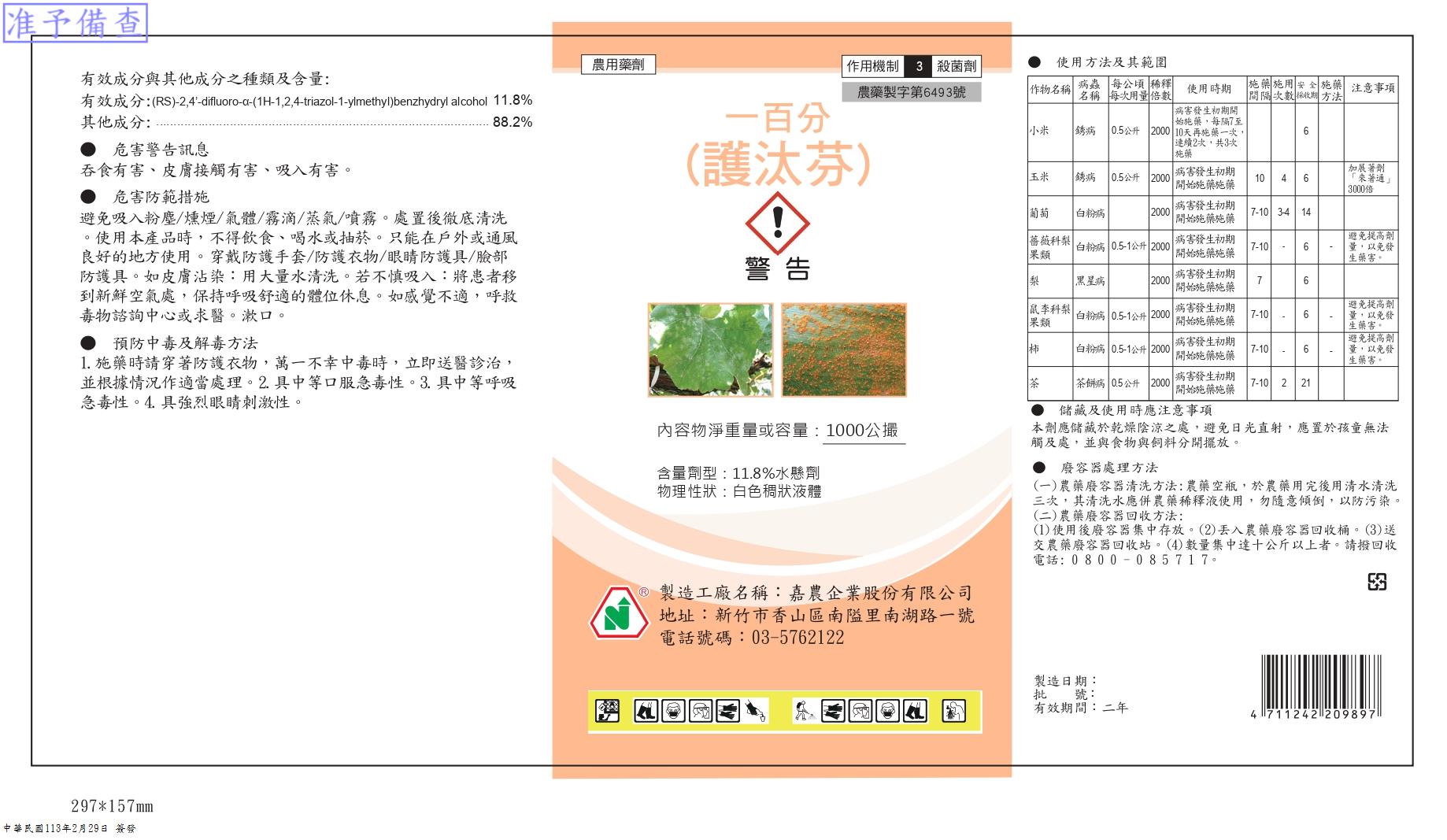Click the 稀釋倍數 table header
This screenshot has width=1447, height=840.
coord(1160,89)
